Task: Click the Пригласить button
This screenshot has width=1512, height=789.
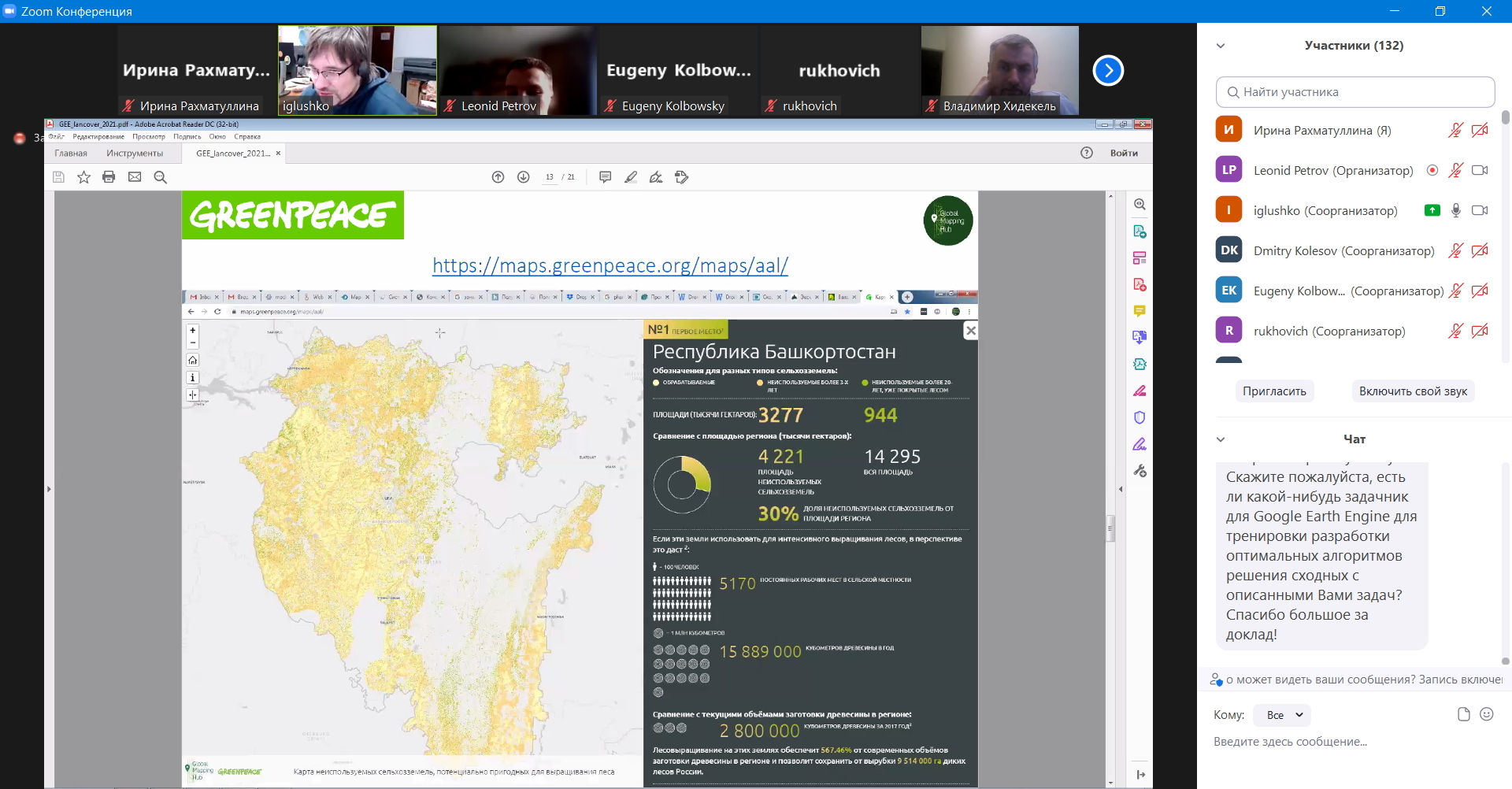Action: tap(1274, 391)
